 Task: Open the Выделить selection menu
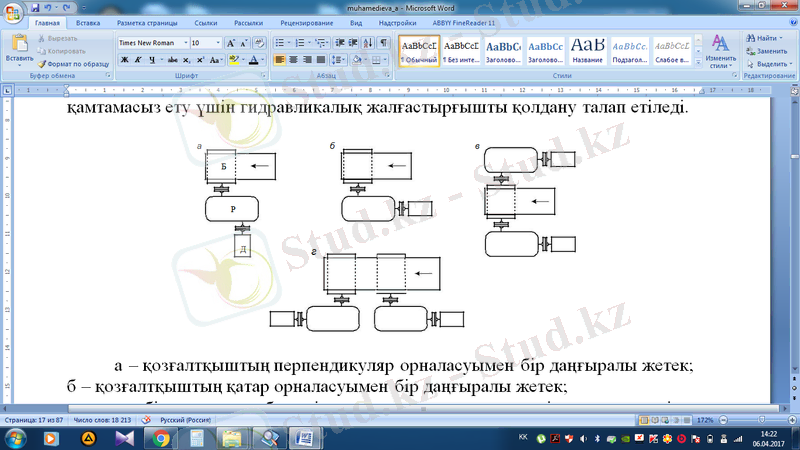[x=769, y=64]
